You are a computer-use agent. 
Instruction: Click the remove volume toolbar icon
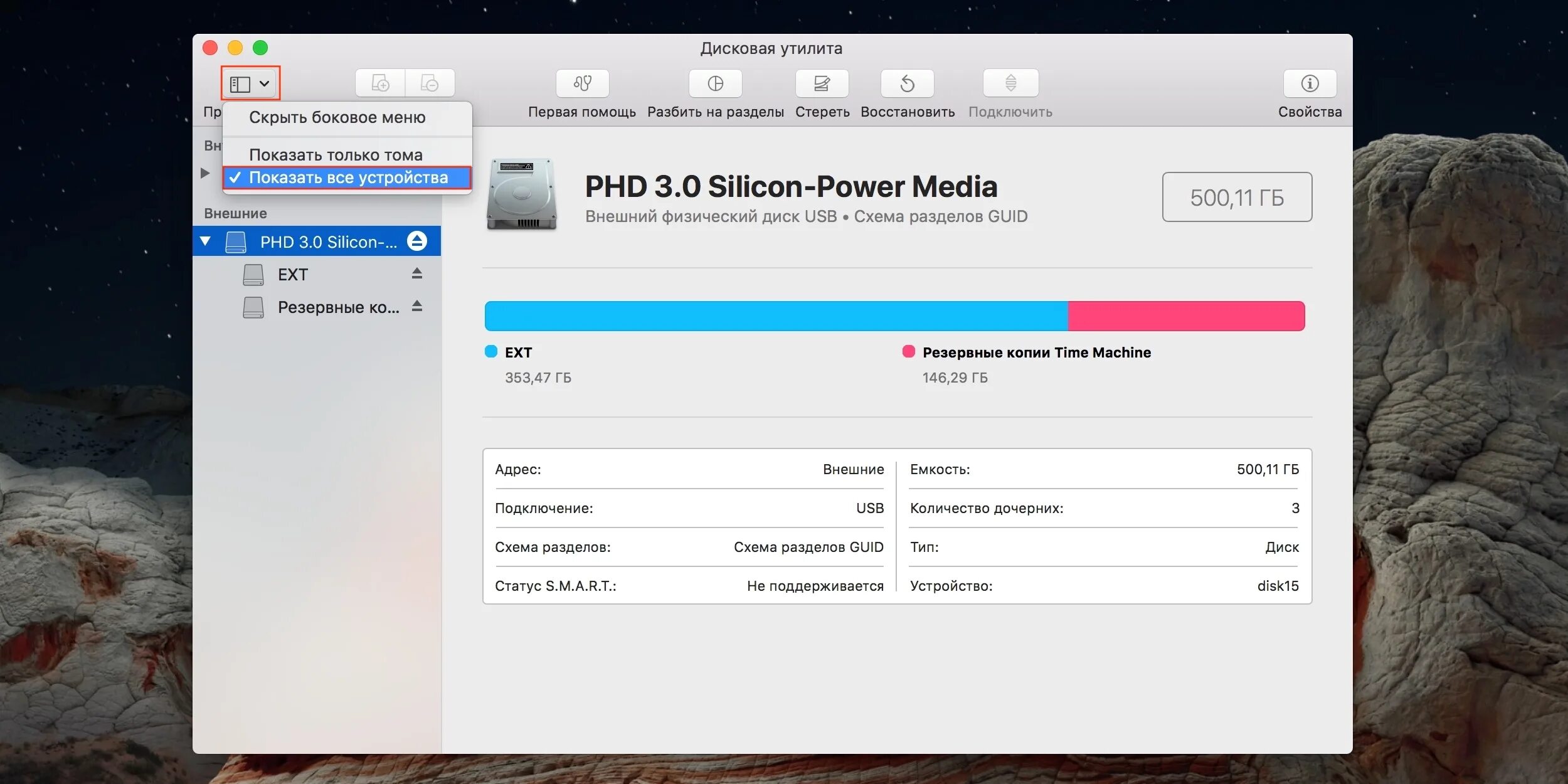430,83
